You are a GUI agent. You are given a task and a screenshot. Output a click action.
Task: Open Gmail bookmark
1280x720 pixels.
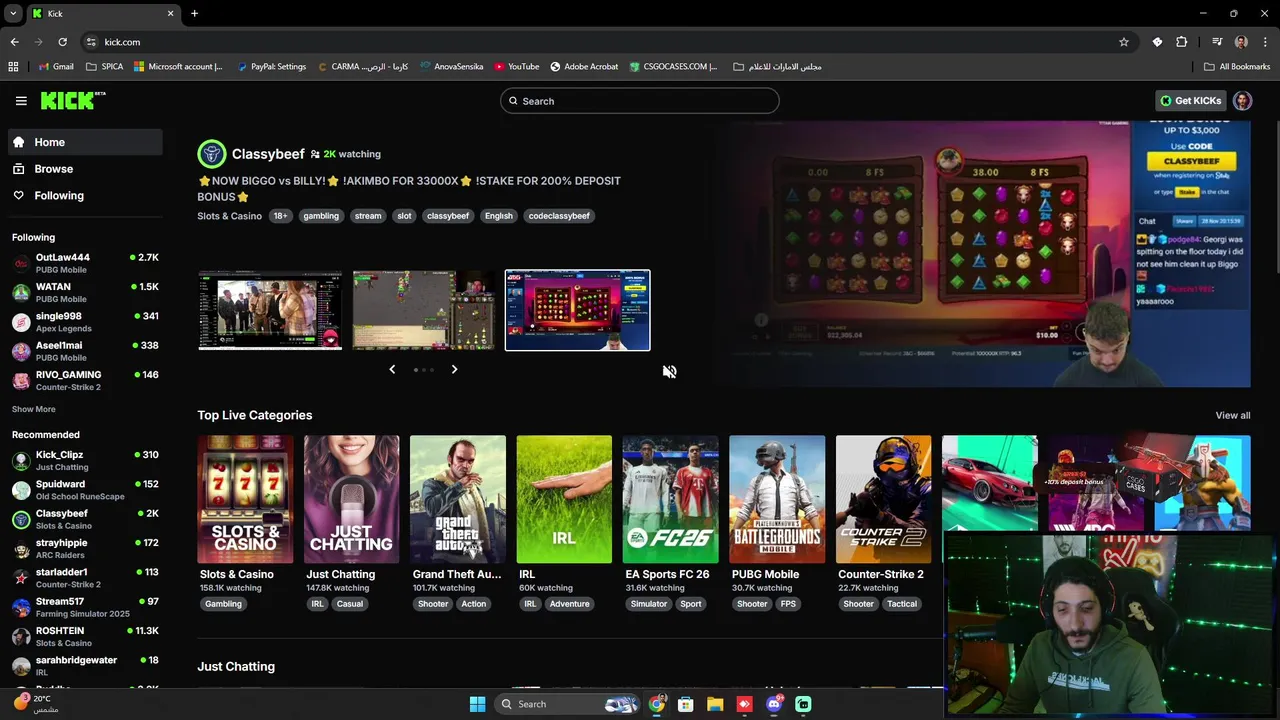click(x=56, y=67)
